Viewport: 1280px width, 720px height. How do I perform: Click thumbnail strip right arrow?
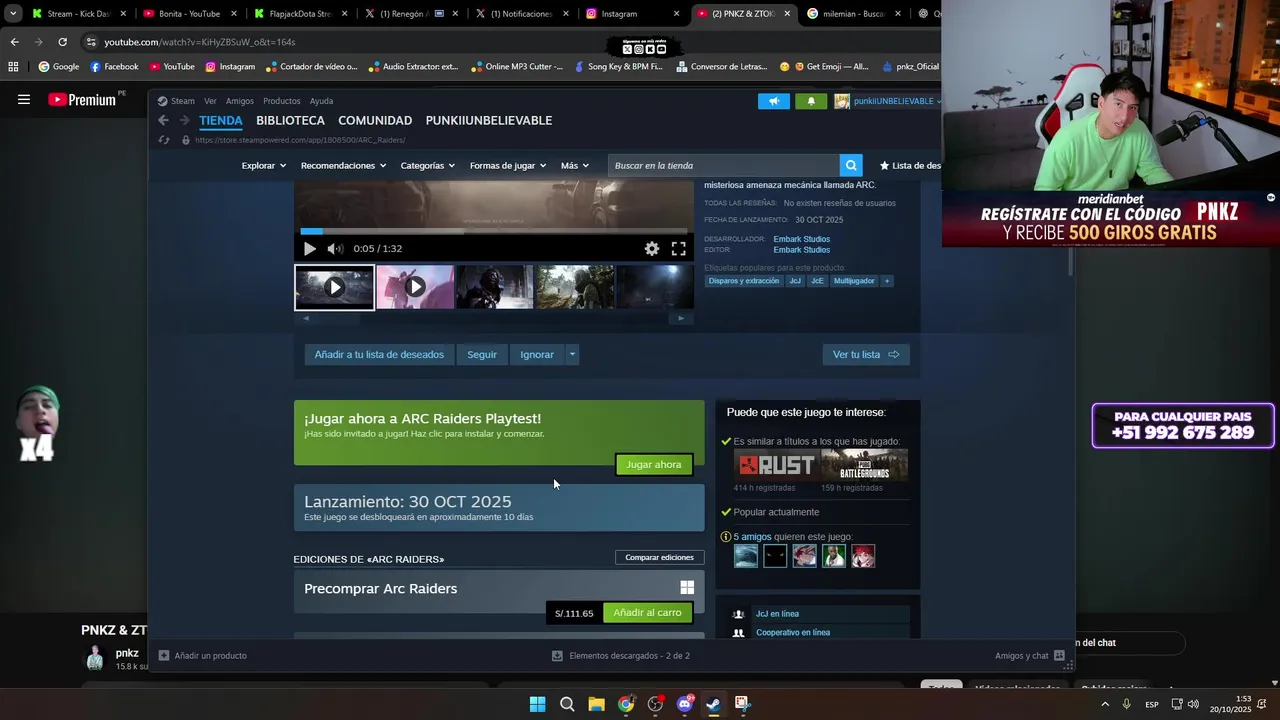pos(681,318)
